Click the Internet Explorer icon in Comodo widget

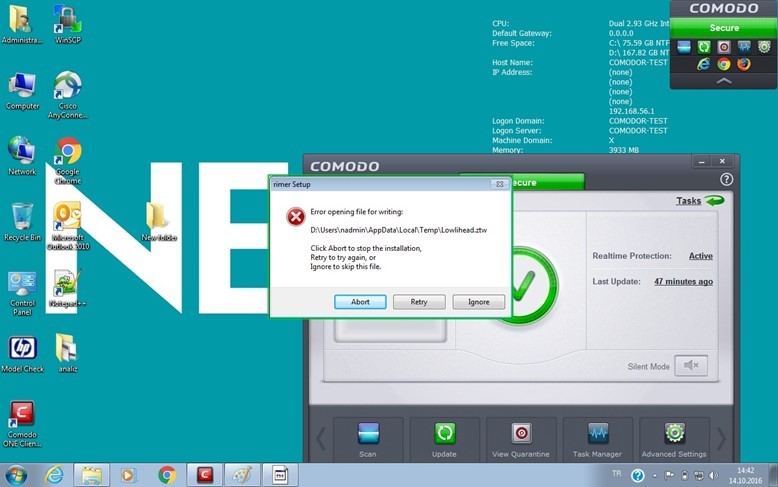pos(703,64)
